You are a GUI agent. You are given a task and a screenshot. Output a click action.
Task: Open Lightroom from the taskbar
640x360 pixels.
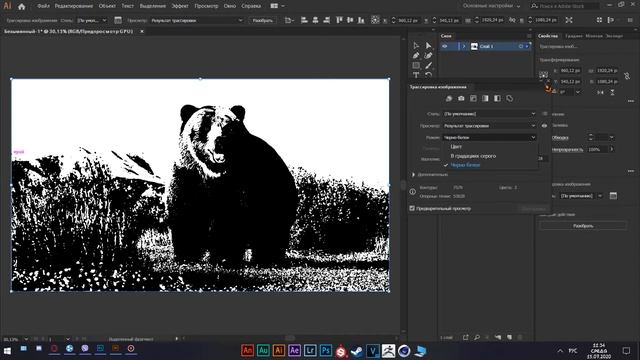[310, 350]
